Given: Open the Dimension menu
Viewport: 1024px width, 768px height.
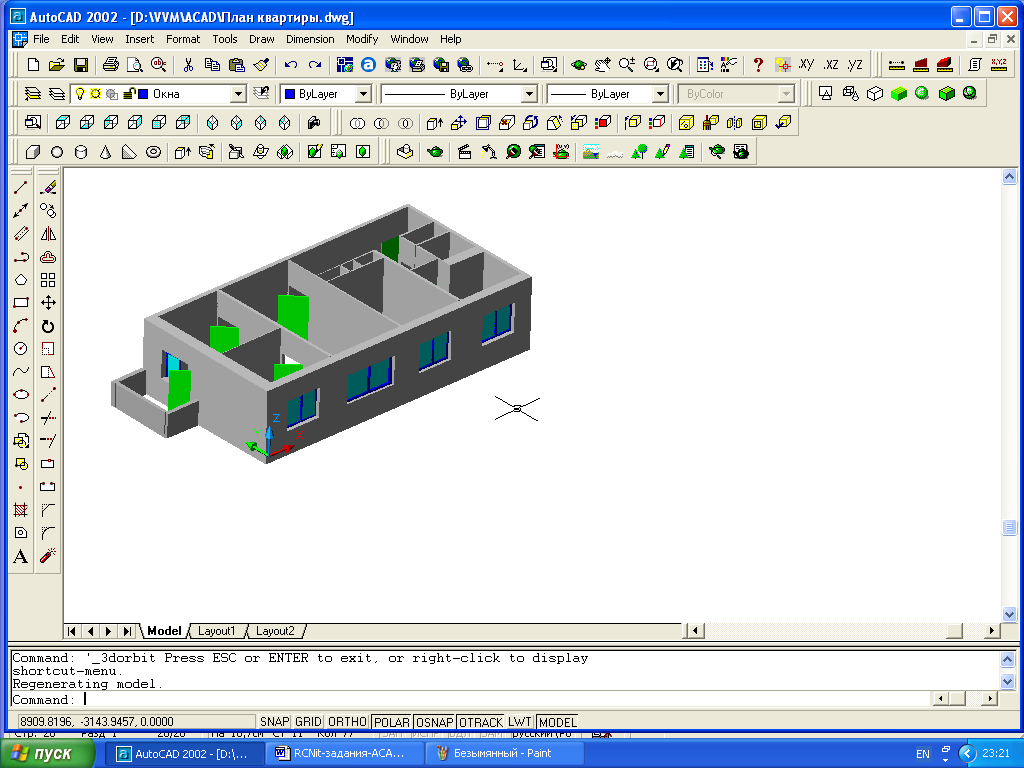Looking at the screenshot, I should 310,39.
